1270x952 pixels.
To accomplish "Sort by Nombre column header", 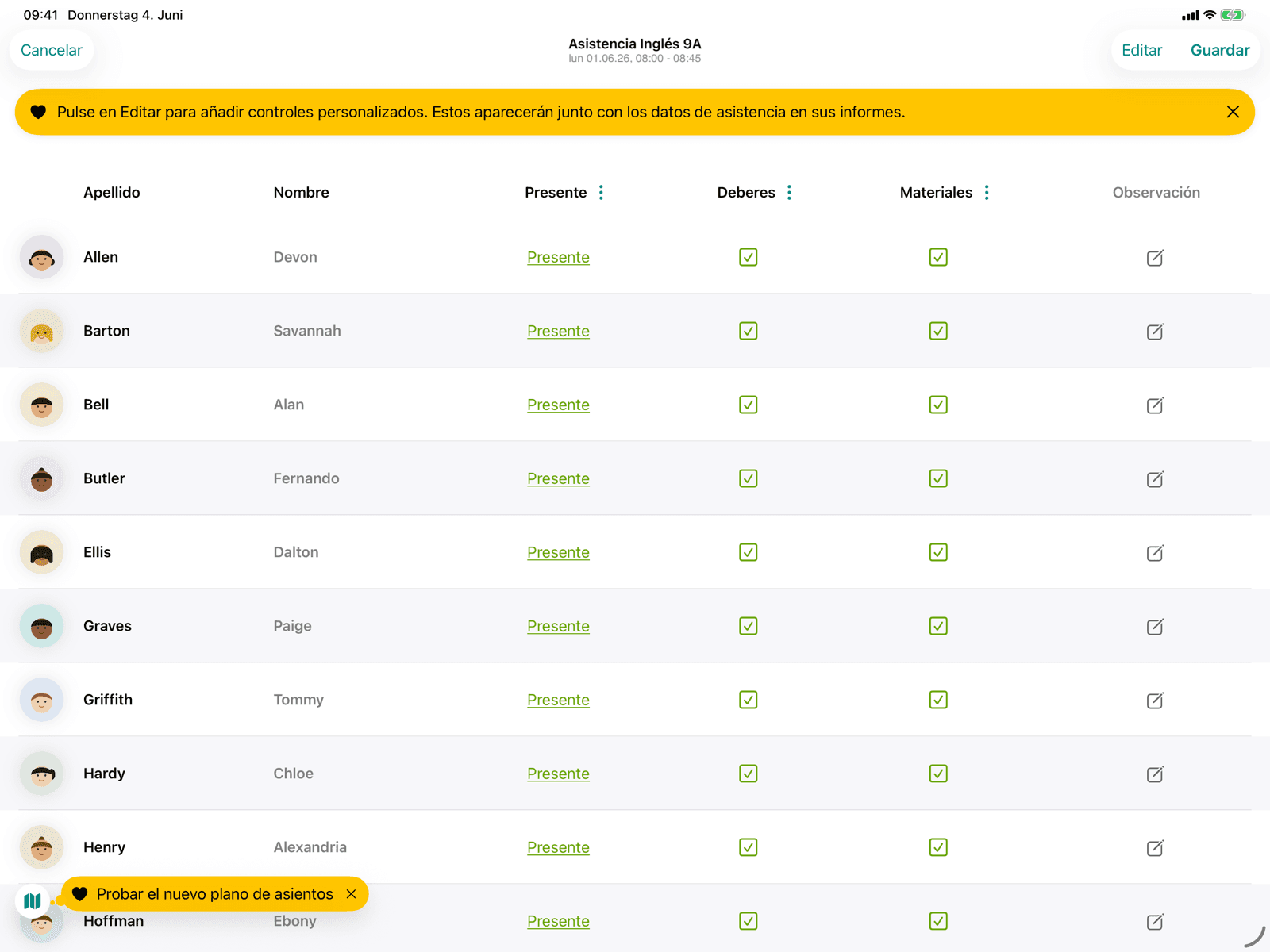I will coord(301,193).
